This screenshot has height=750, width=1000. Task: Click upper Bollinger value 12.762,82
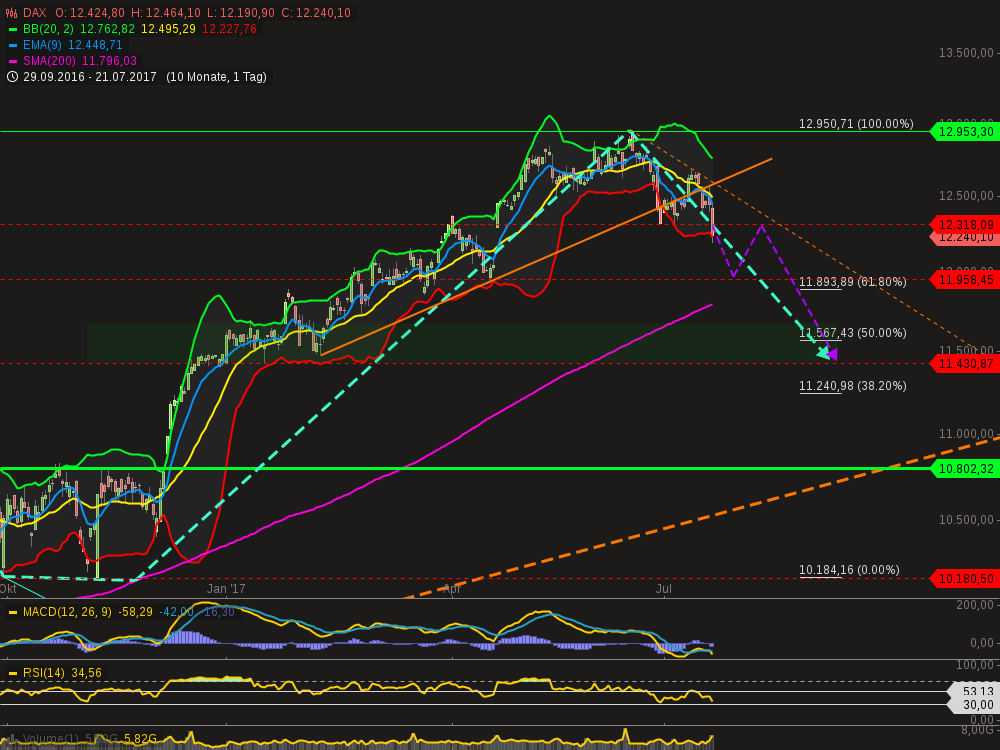click(x=107, y=29)
